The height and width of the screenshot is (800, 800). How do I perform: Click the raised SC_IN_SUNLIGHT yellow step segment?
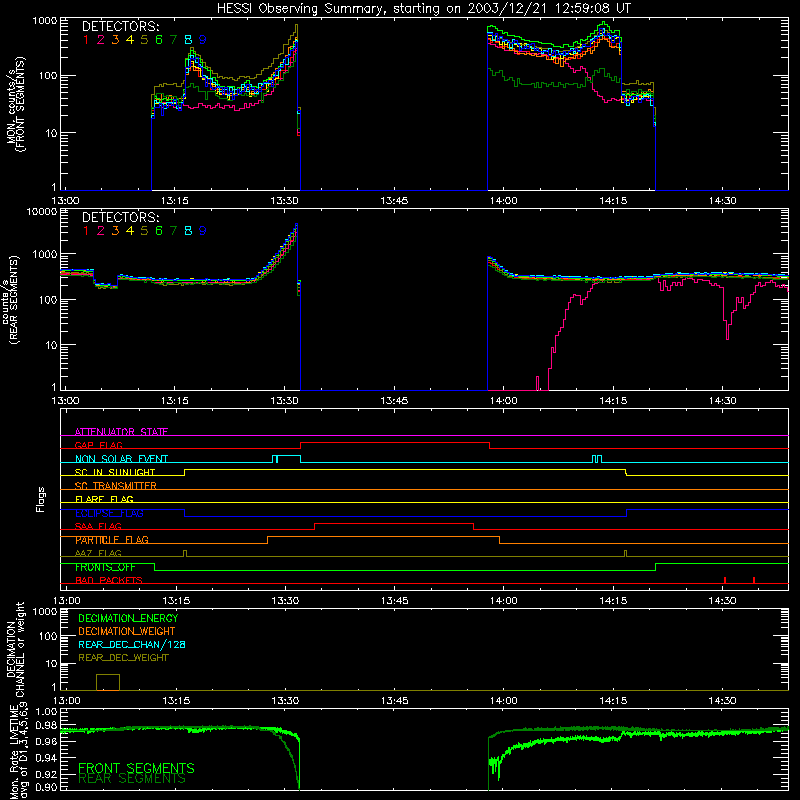[x=405, y=469]
